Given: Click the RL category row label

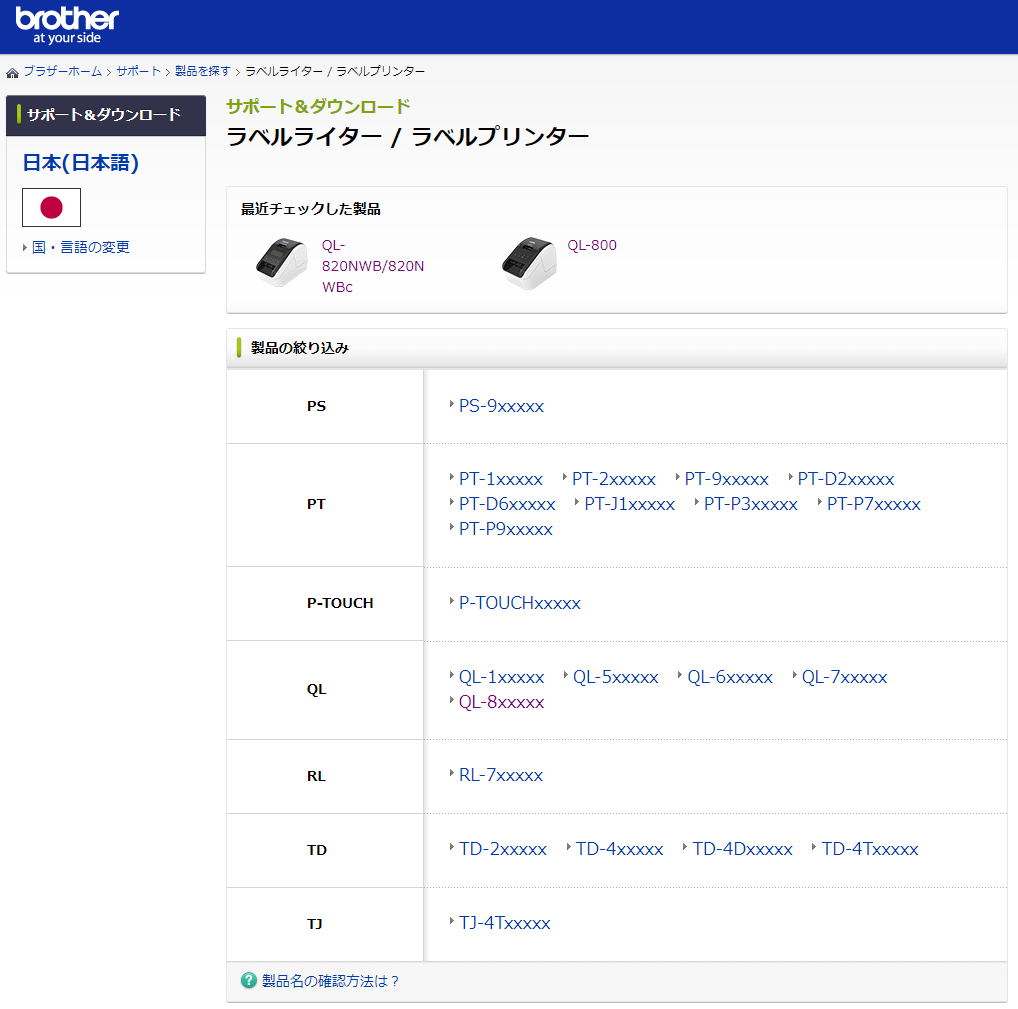Looking at the screenshot, I should pos(316,777).
